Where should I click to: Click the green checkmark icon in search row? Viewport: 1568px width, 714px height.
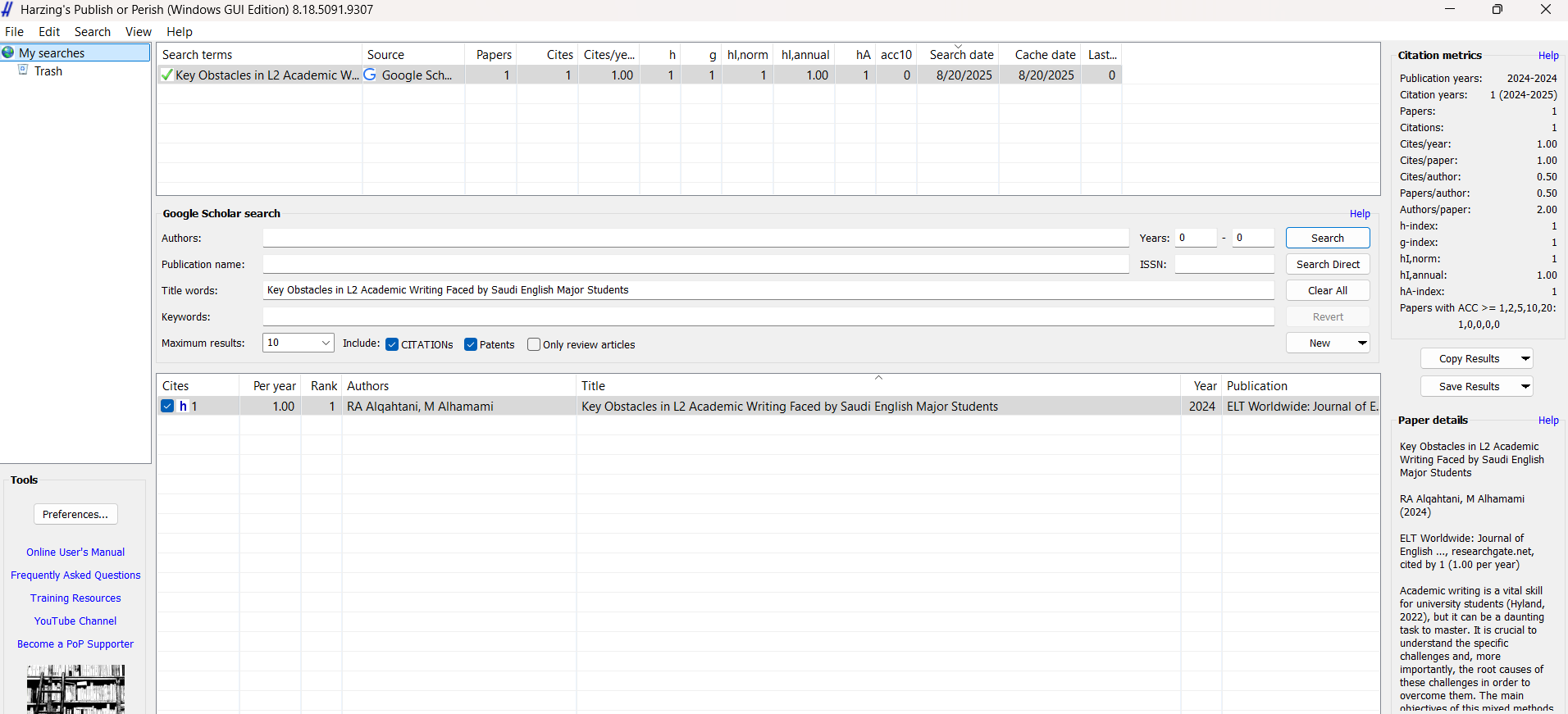coord(167,75)
